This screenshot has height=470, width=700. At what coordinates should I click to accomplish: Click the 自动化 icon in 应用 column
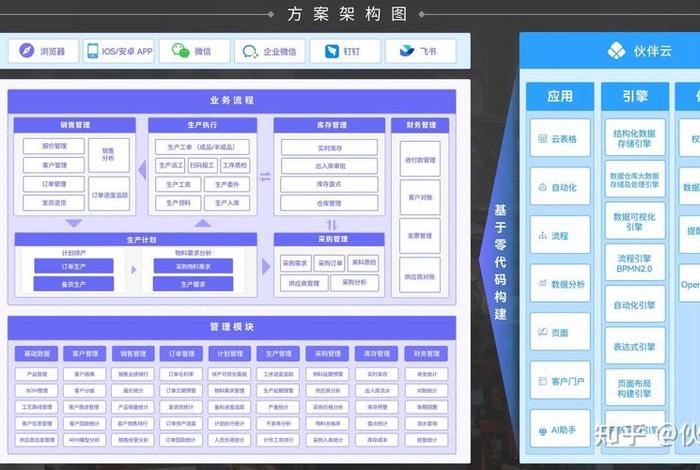[x=542, y=187]
